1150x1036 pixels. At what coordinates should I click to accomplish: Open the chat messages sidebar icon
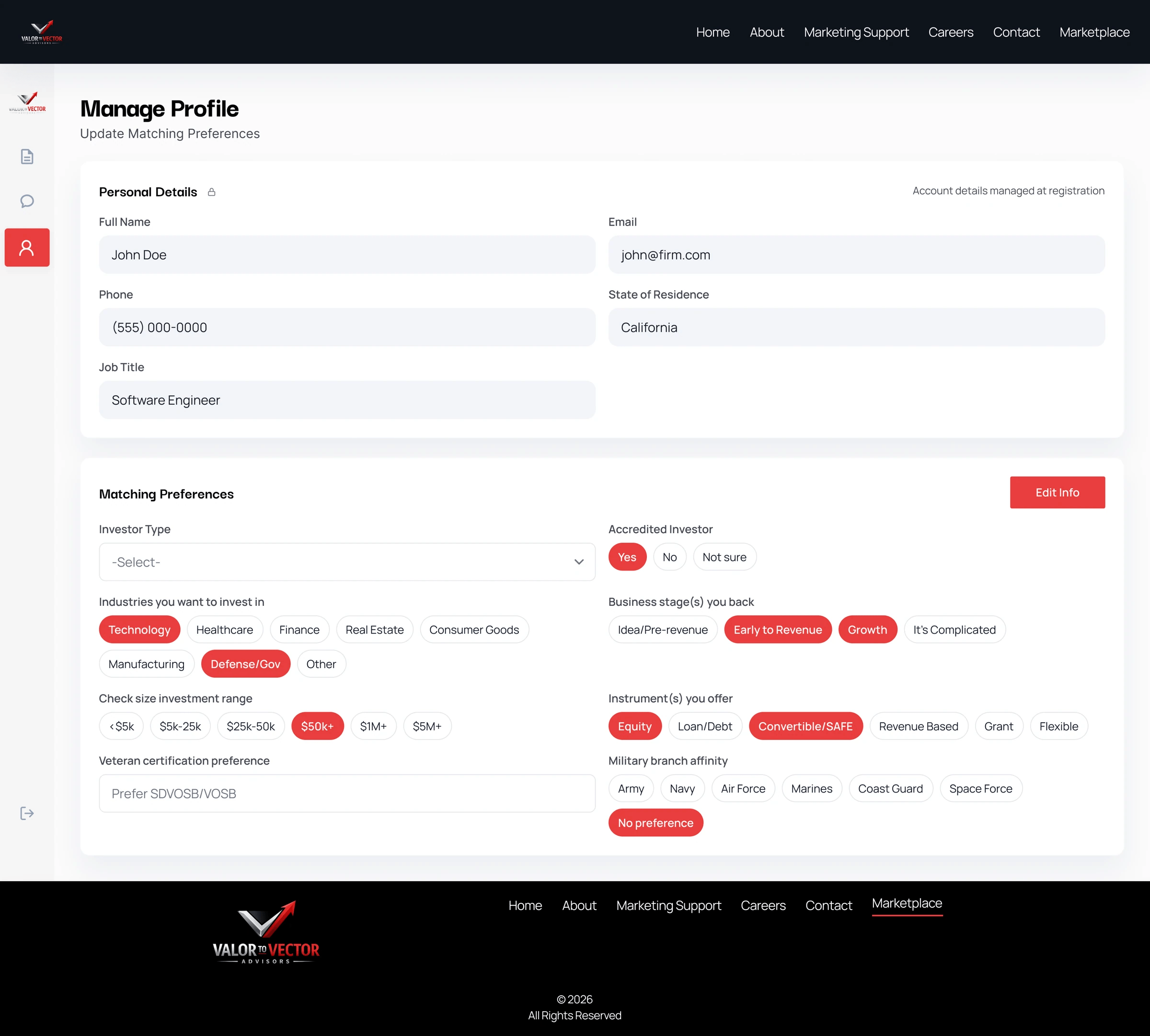click(x=27, y=201)
